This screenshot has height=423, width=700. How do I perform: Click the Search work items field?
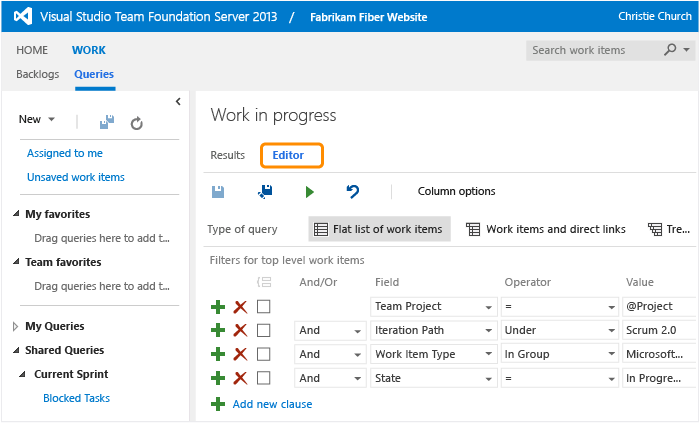tap(594, 50)
